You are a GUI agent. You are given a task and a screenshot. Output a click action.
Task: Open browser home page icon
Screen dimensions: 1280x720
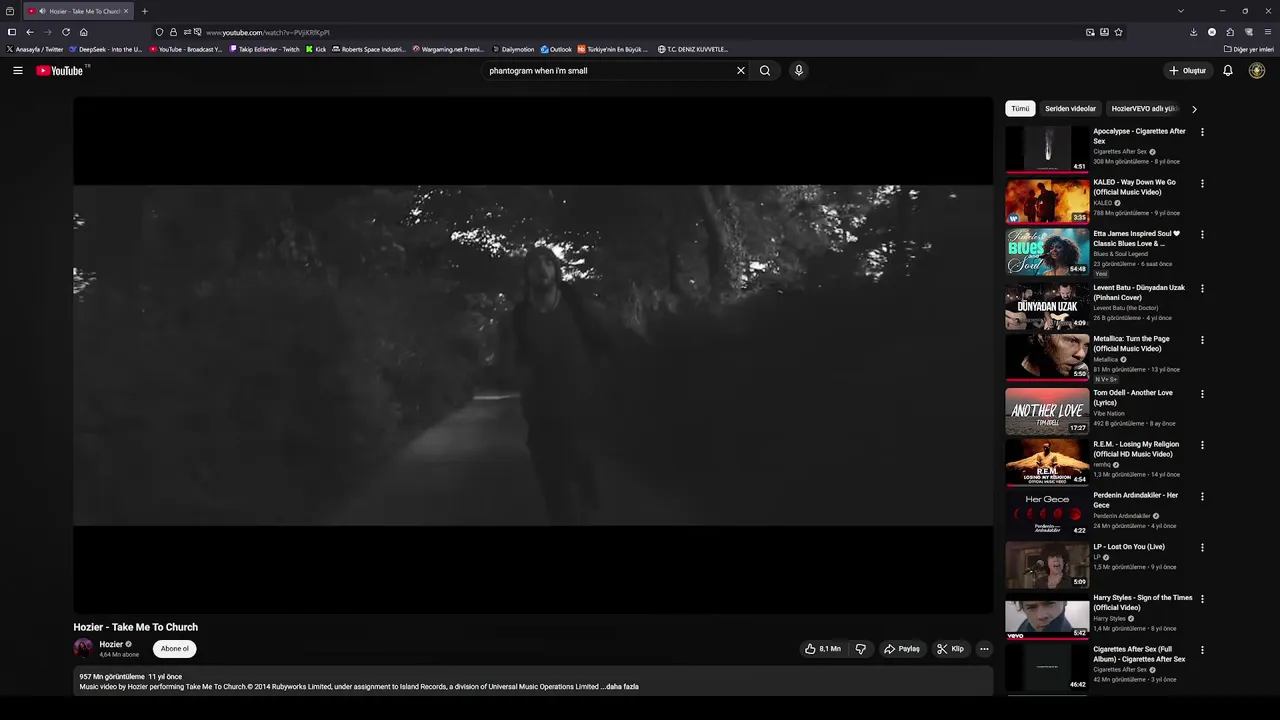point(84,32)
